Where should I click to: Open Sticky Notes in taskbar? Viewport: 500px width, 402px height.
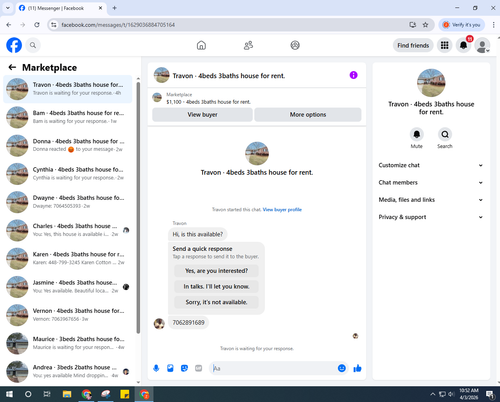[125, 394]
